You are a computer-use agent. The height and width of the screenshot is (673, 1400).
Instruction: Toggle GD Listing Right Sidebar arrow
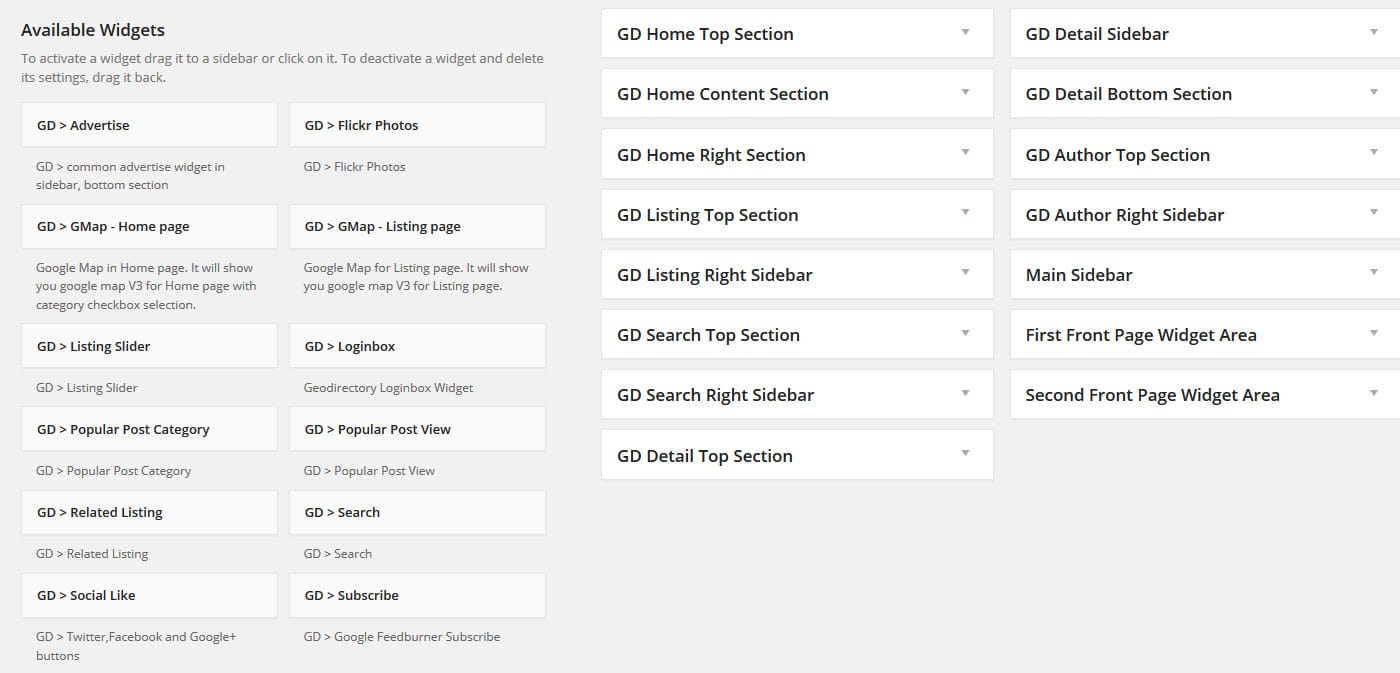[x=965, y=273]
